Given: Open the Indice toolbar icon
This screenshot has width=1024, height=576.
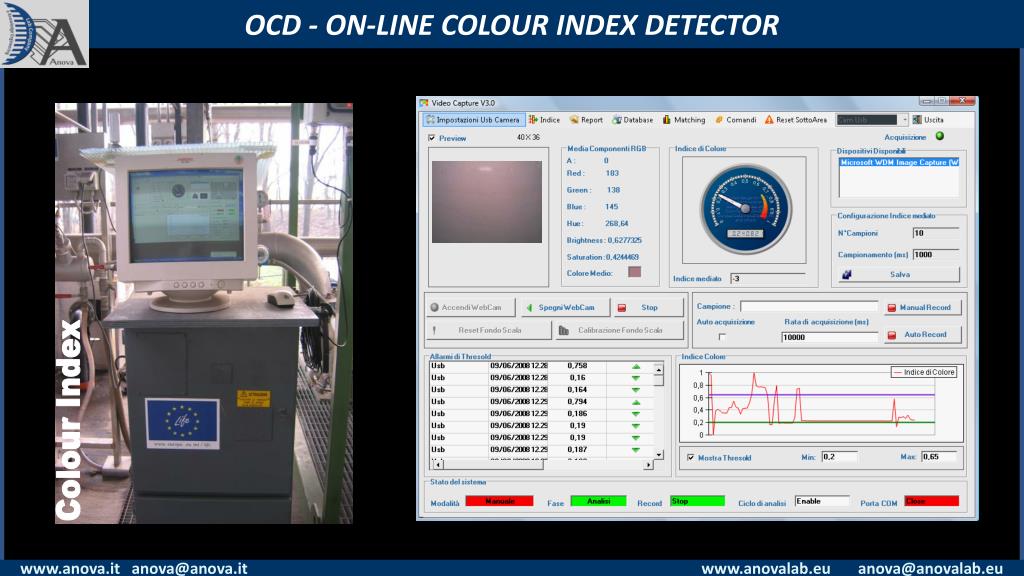Looking at the screenshot, I should pyautogui.click(x=533, y=120).
